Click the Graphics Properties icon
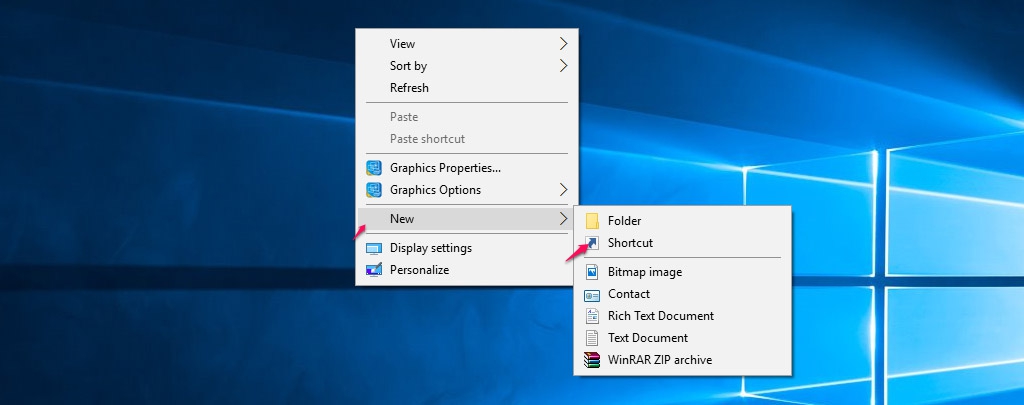 [374, 168]
